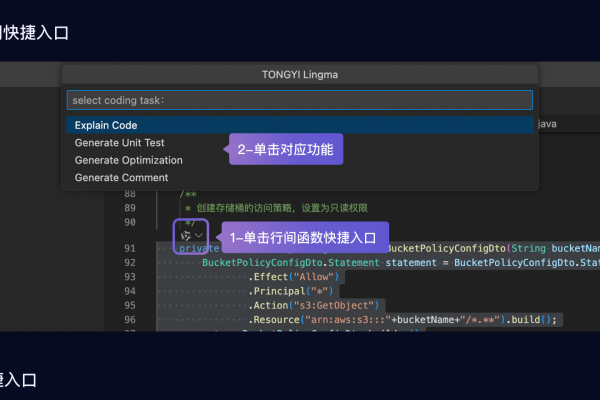Choose Generate Unit Test option

click(x=119, y=143)
